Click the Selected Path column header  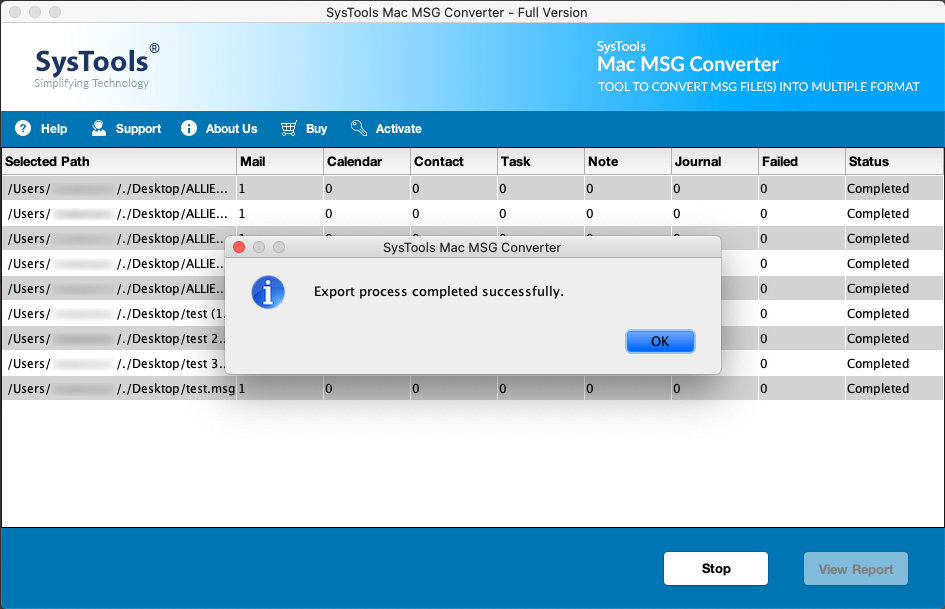click(x=119, y=162)
